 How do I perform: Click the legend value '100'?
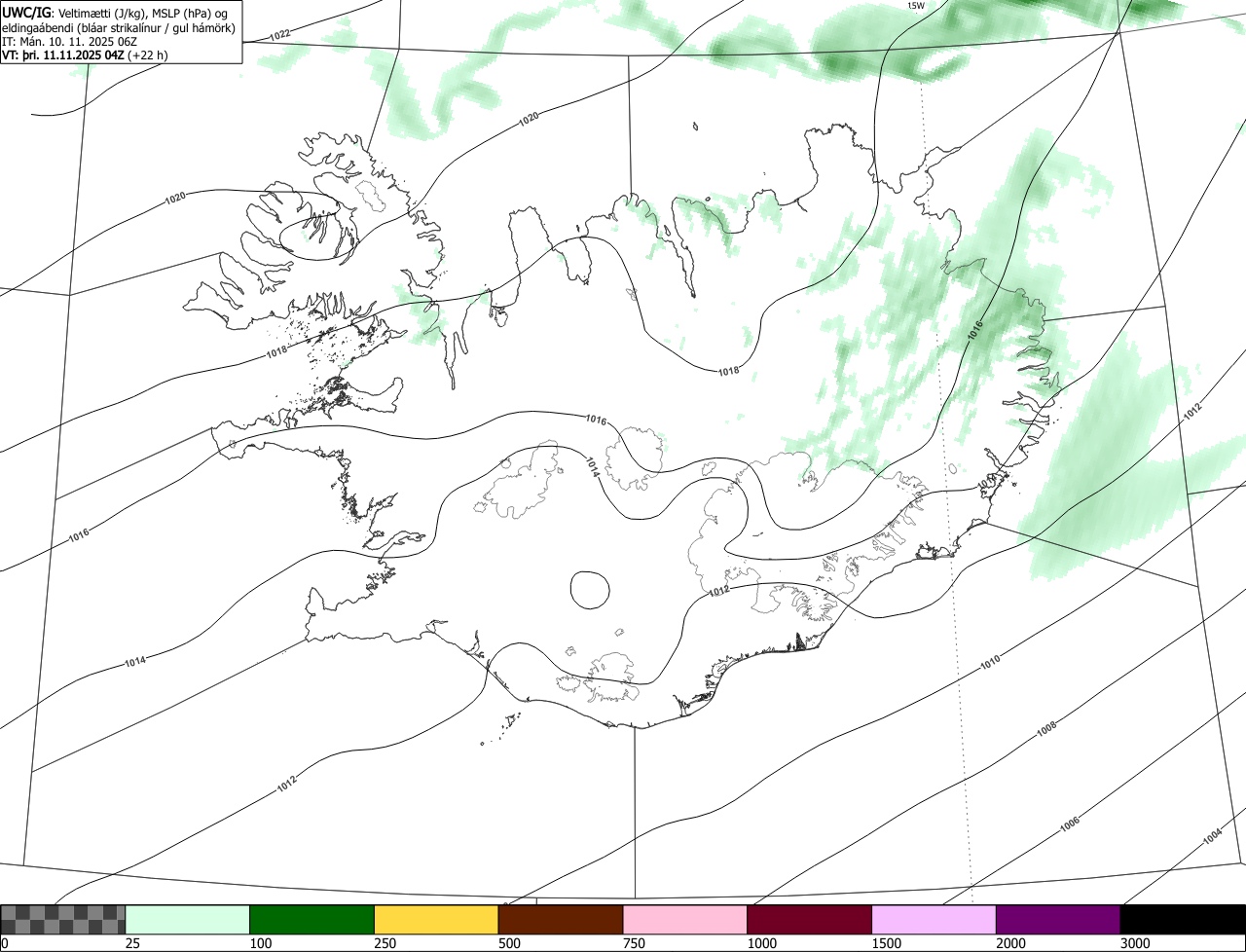coord(259,942)
